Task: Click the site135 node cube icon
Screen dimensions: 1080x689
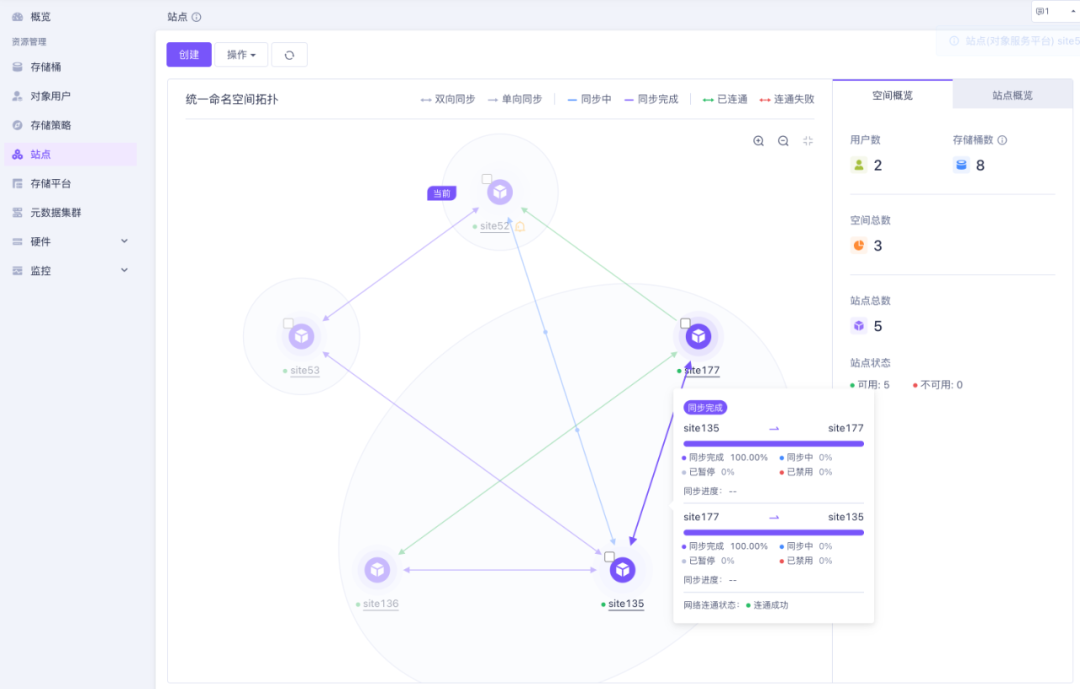Action: [623, 570]
